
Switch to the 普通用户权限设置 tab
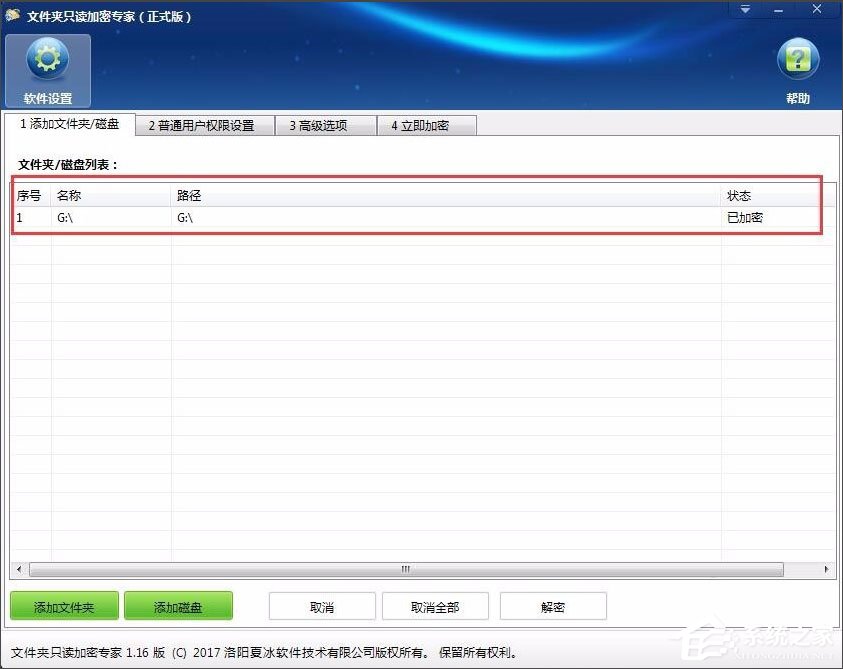[x=203, y=125]
